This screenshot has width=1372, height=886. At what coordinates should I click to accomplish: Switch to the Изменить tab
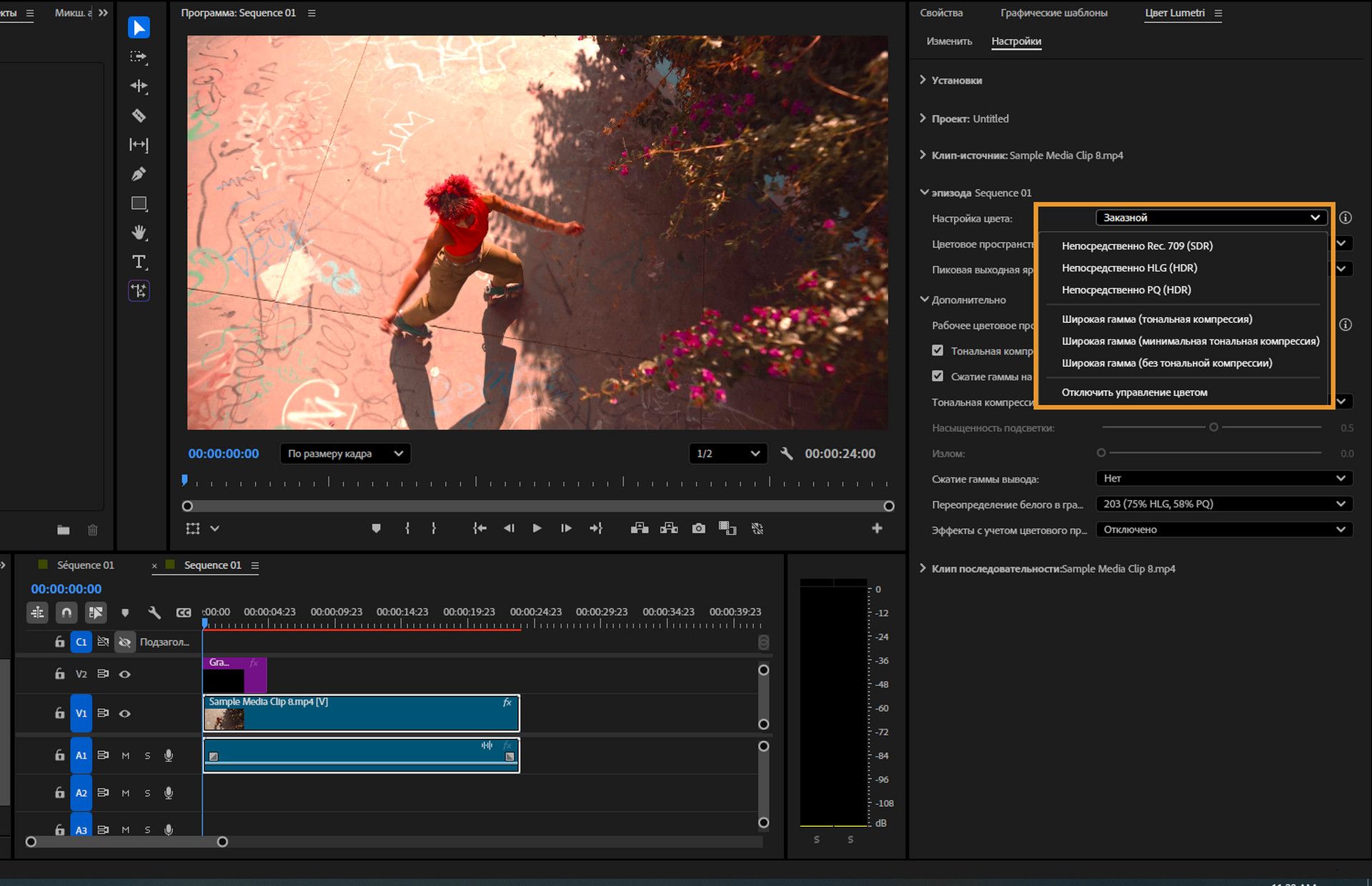(x=949, y=41)
